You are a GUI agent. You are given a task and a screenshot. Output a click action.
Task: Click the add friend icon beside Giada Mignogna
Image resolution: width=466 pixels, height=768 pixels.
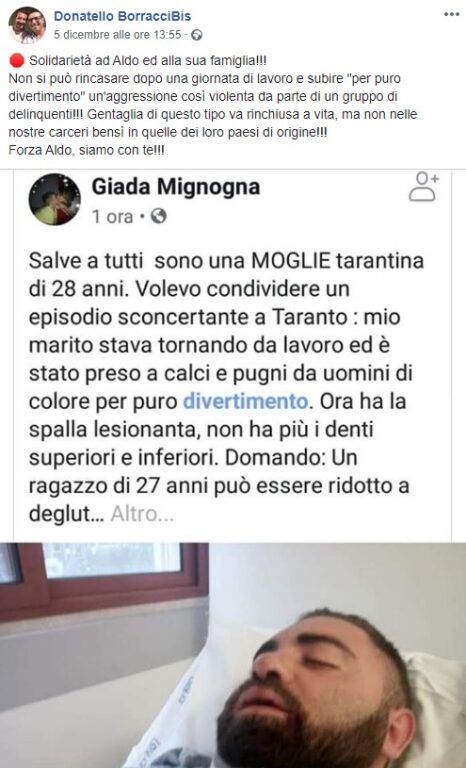[423, 187]
